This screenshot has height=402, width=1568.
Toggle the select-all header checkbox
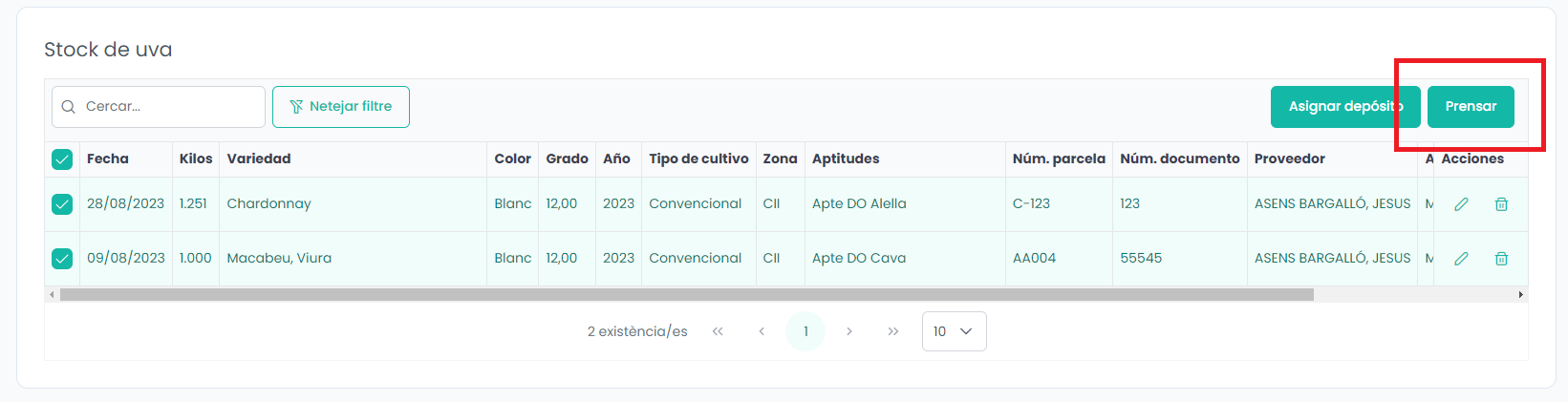pos(62,159)
